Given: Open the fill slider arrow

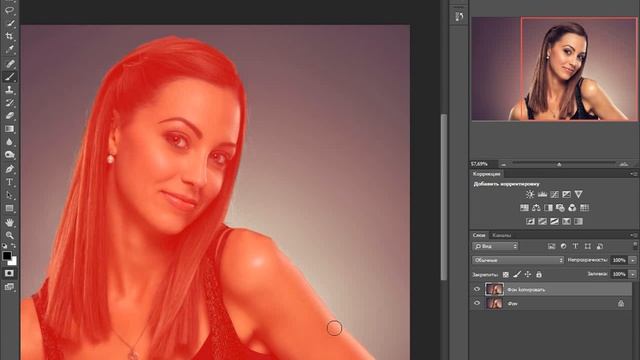Looking at the screenshot, I should tap(633, 274).
